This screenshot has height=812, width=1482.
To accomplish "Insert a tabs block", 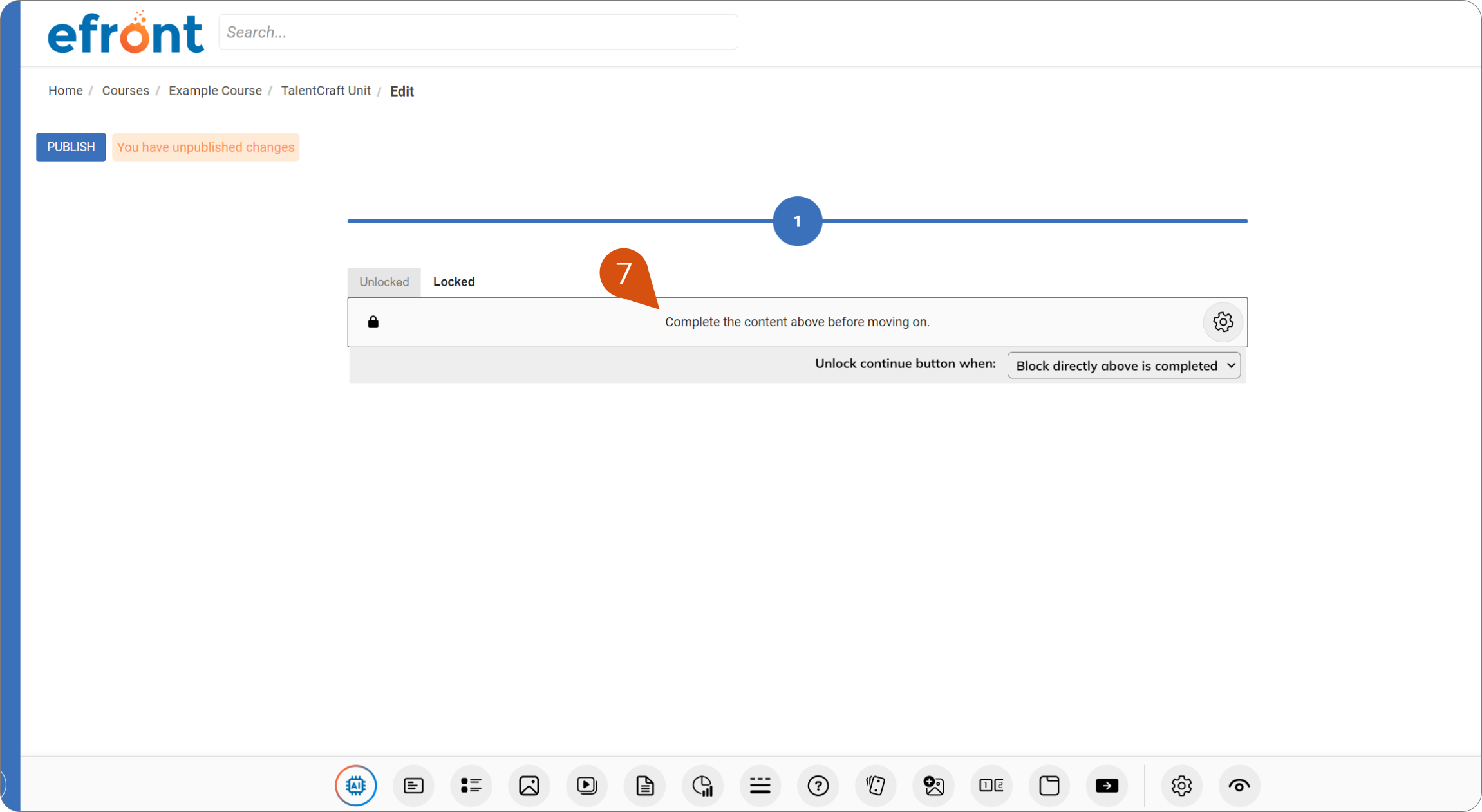I will (1049, 785).
